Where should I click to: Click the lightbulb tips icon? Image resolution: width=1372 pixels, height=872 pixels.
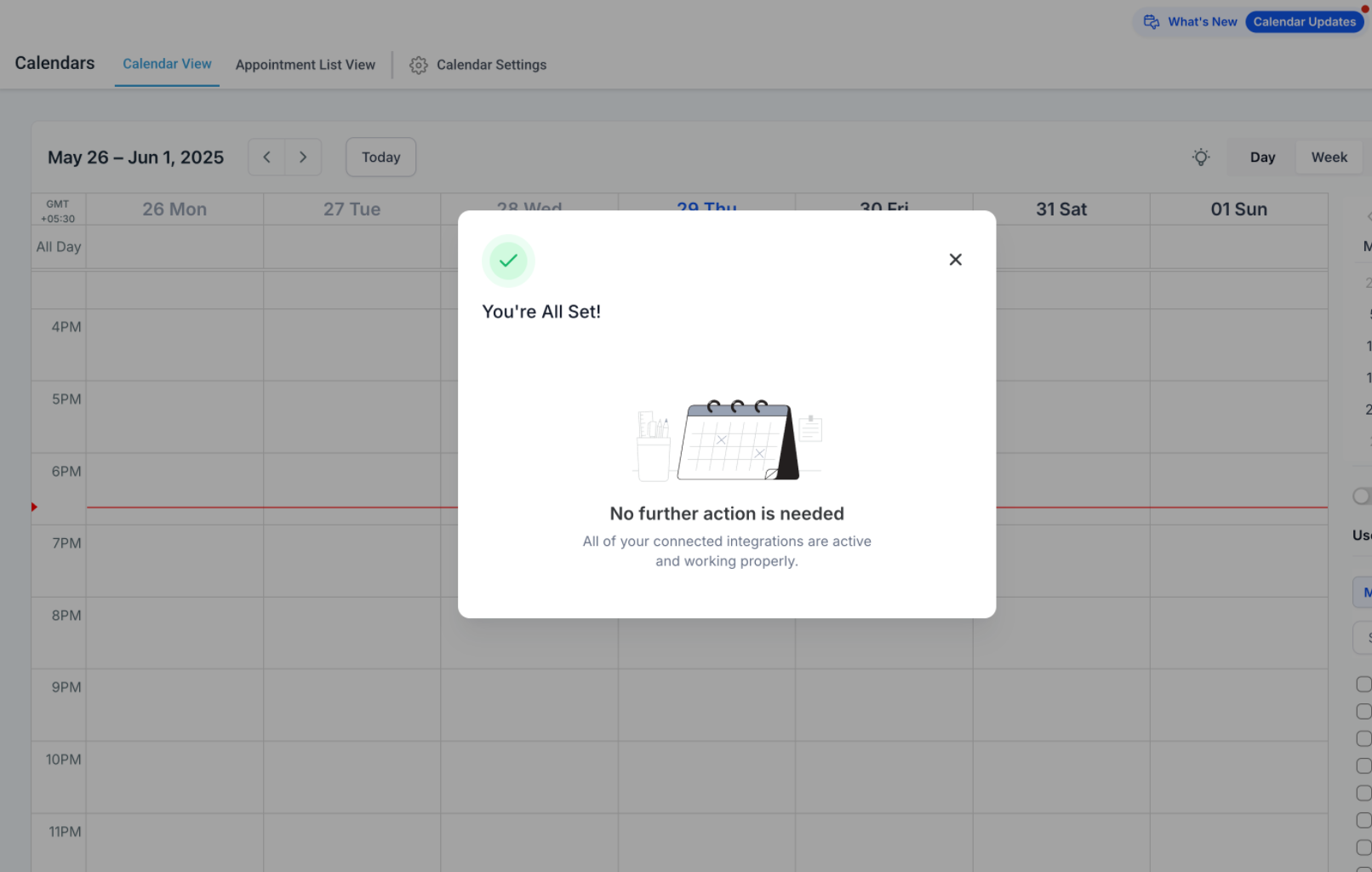[x=1201, y=158]
